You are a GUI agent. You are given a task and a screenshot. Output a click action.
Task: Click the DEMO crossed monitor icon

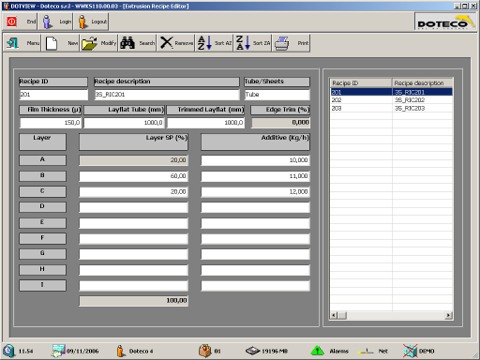pos(410,351)
